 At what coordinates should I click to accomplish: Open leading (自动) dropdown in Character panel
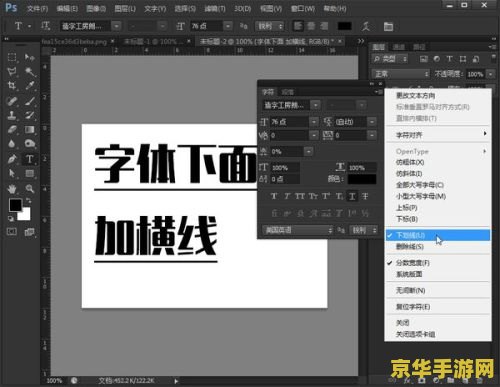pyautogui.click(x=372, y=122)
